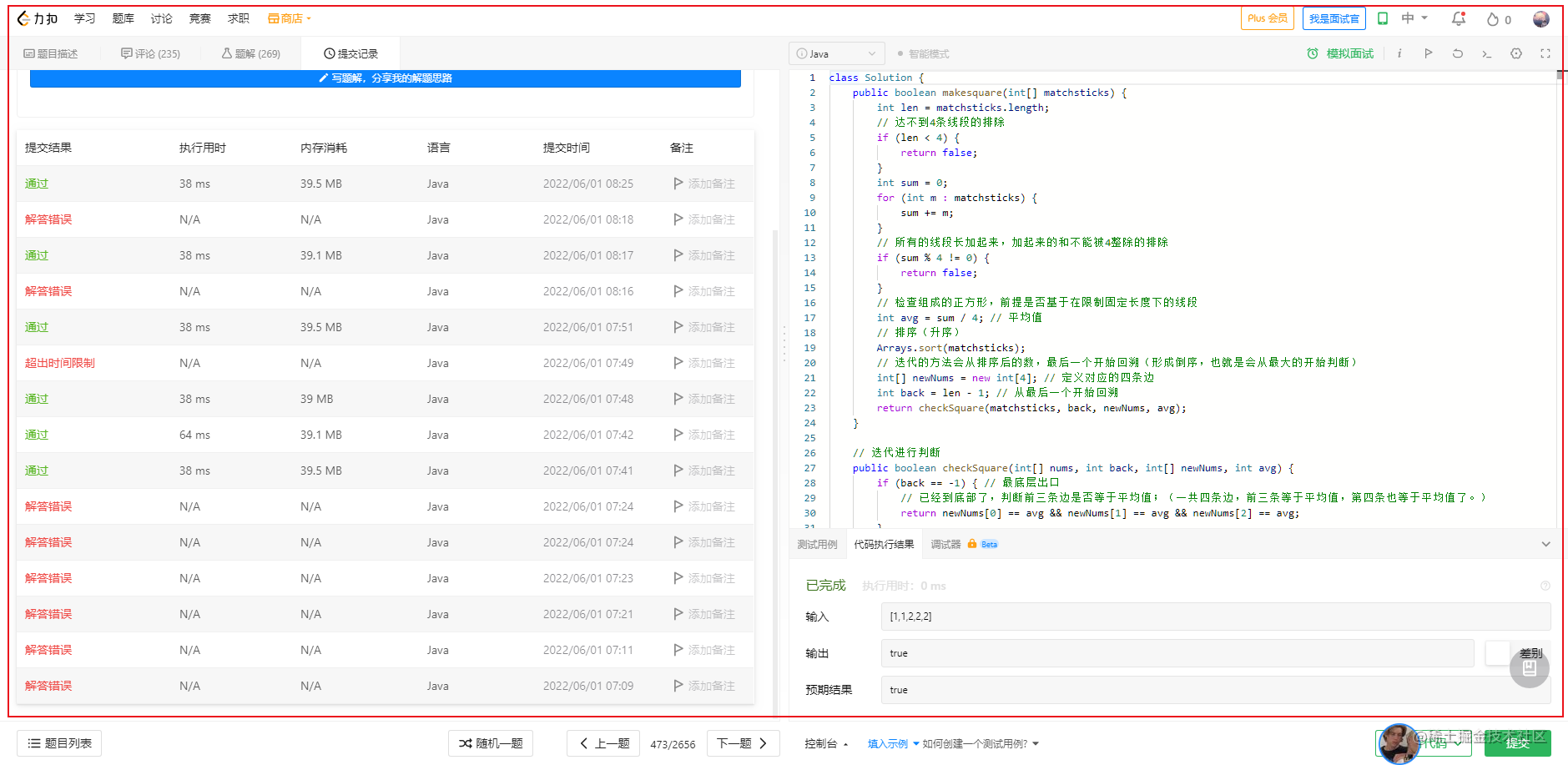1568x765 pixels.
Task: Open the input language 中 dropdown
Action: [1414, 18]
